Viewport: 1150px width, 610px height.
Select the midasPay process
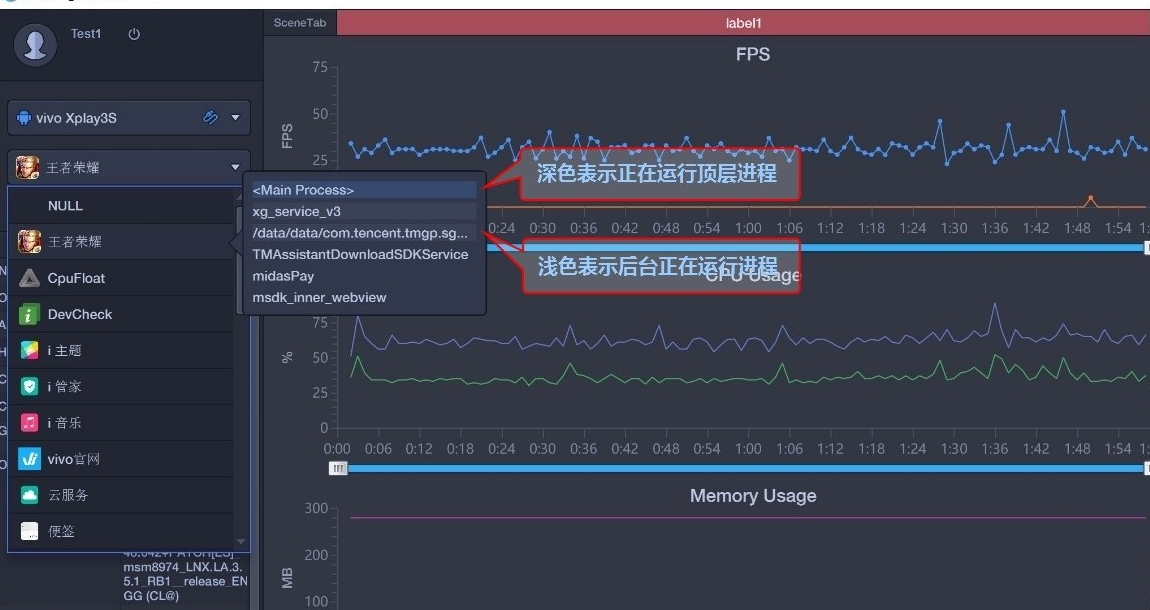pyautogui.click(x=365, y=276)
